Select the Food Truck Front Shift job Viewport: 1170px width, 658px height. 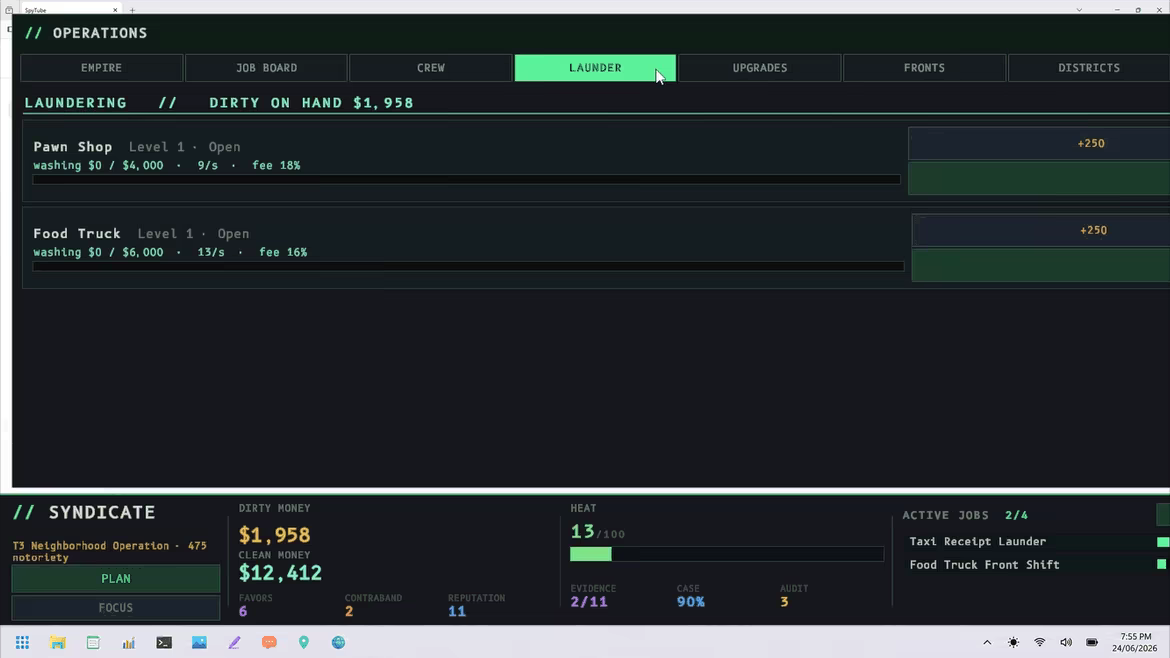click(x=984, y=565)
